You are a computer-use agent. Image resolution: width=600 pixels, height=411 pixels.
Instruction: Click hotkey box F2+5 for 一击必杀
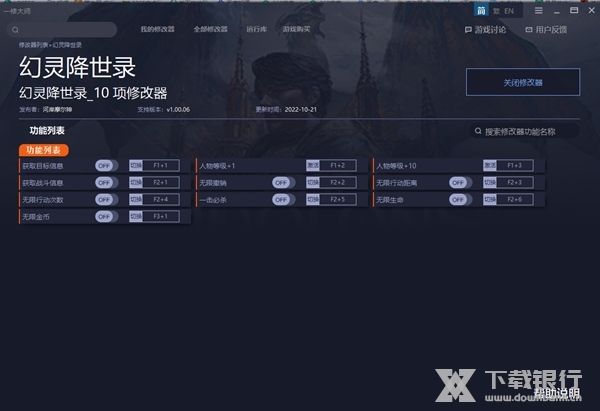[x=338, y=199]
